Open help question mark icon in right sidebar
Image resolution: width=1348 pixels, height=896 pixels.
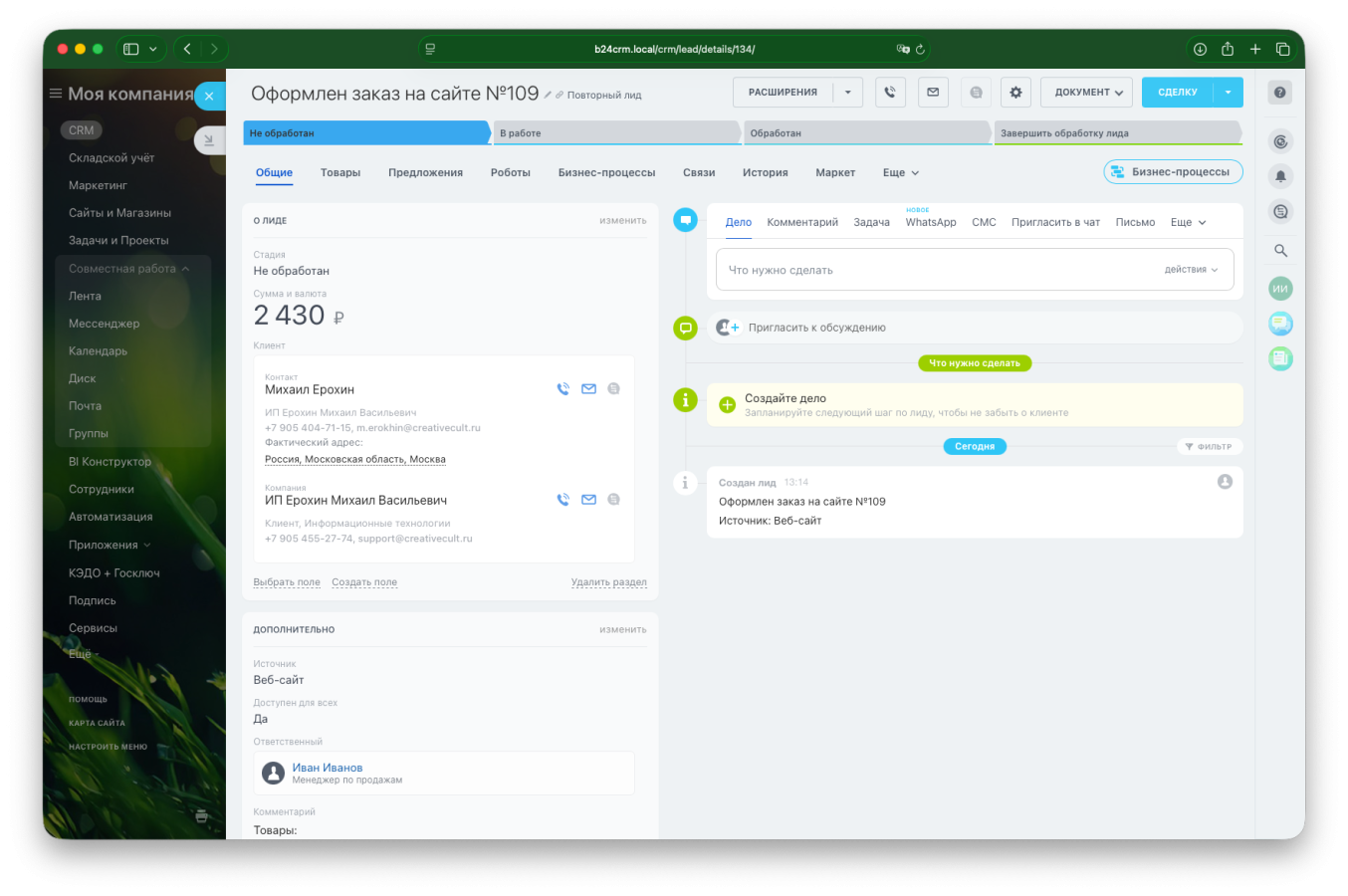[x=1280, y=93]
